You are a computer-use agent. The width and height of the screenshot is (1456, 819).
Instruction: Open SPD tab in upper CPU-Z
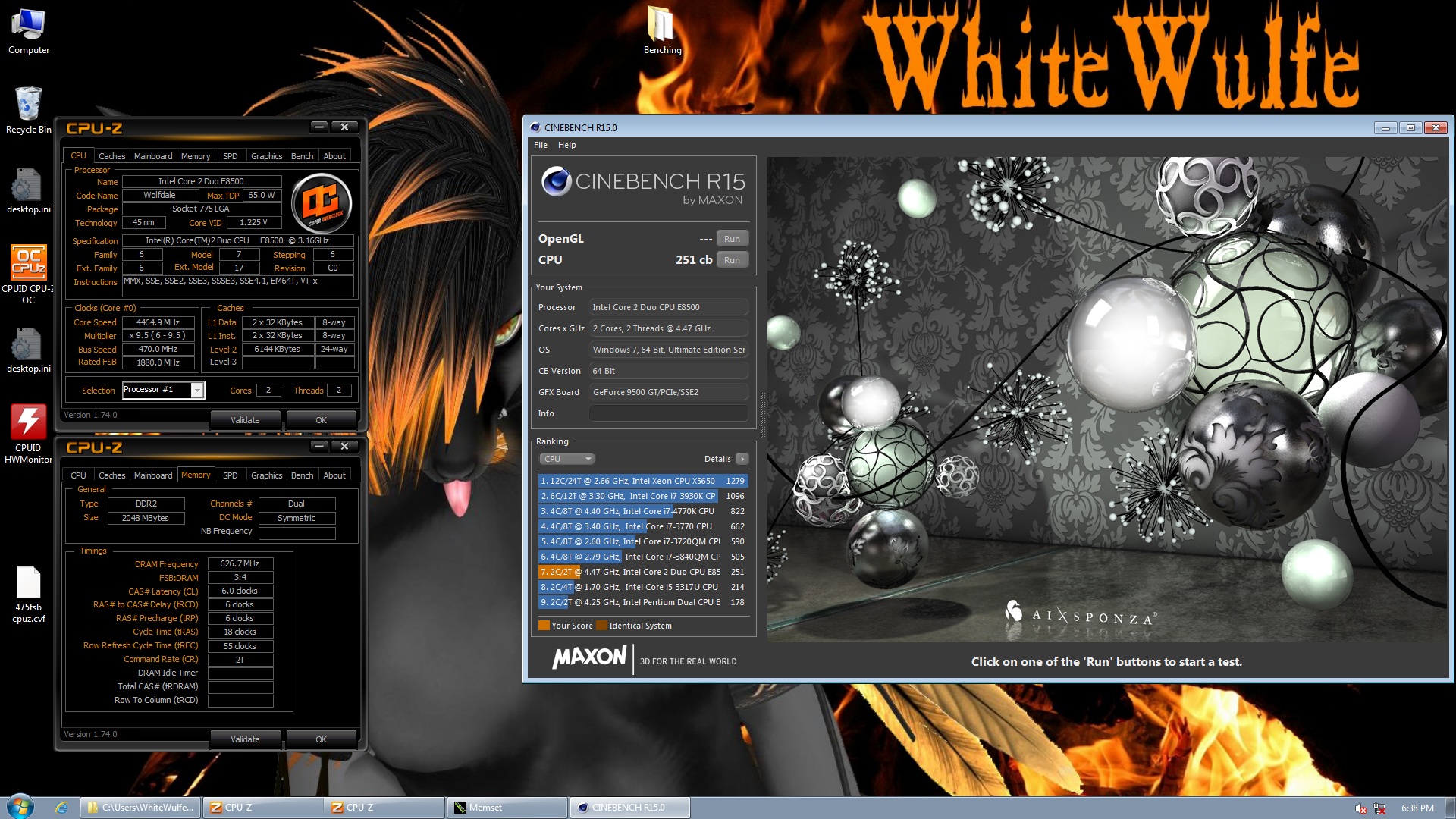(231, 156)
